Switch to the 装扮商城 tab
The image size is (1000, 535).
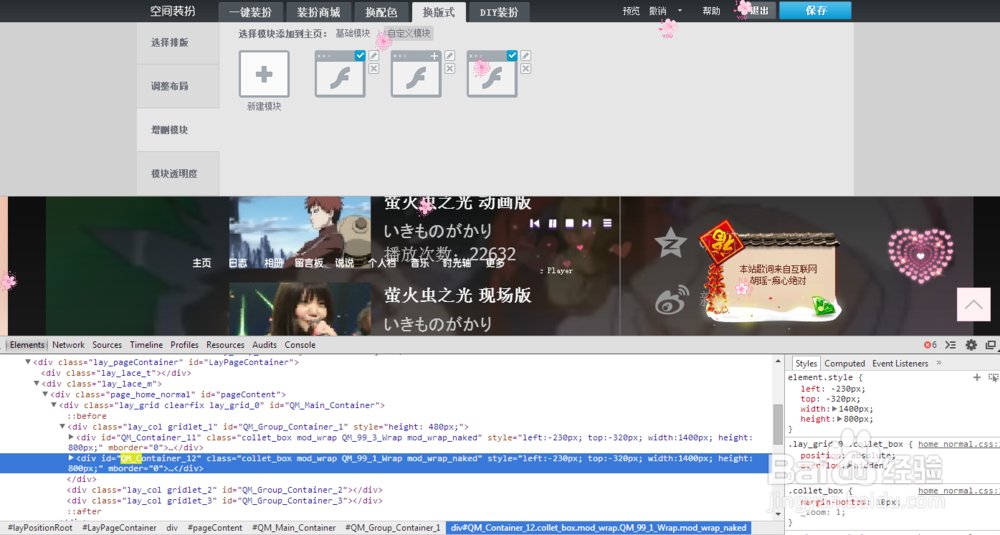(318, 12)
